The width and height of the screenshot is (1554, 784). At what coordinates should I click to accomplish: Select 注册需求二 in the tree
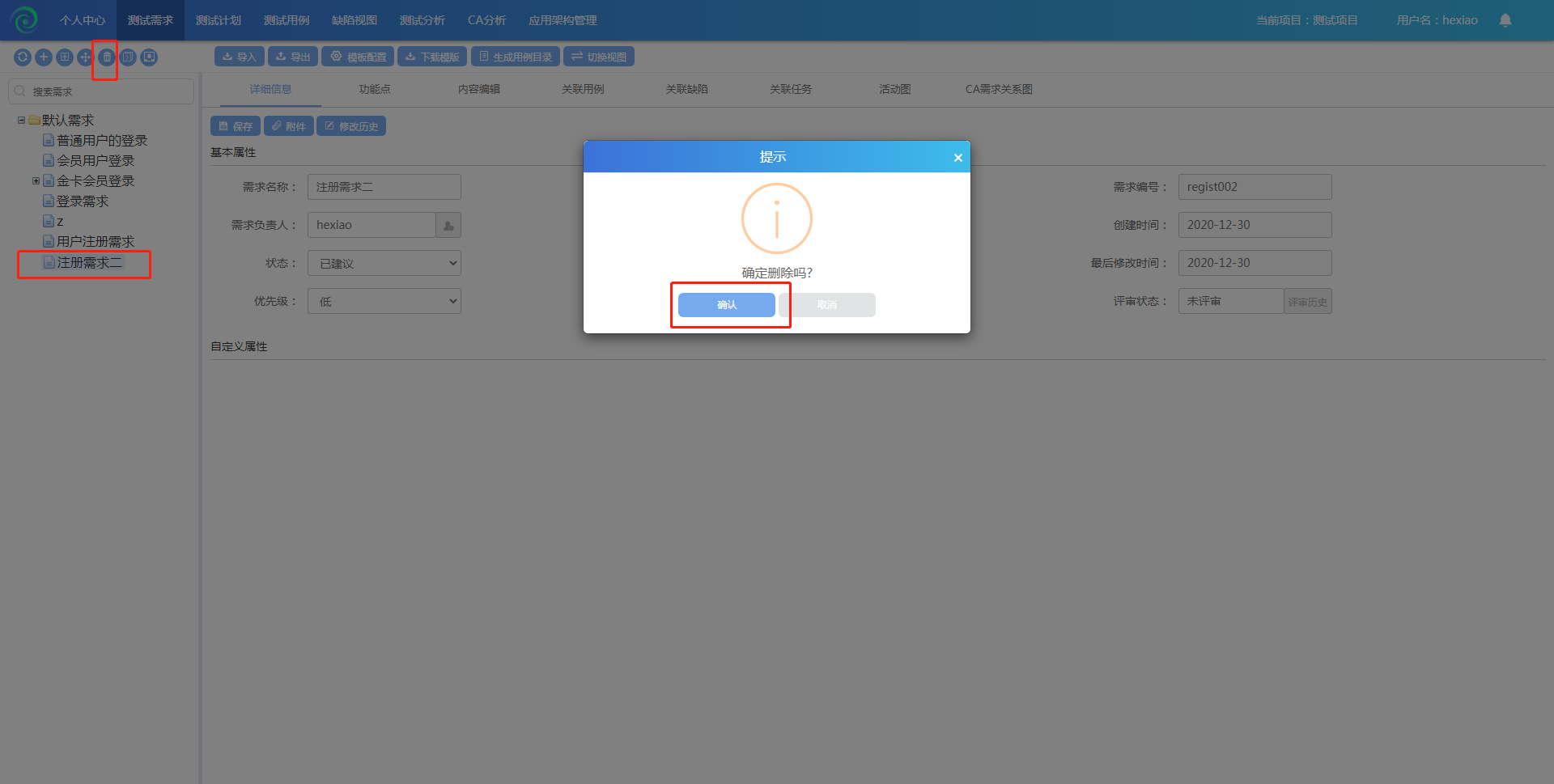pos(89,263)
